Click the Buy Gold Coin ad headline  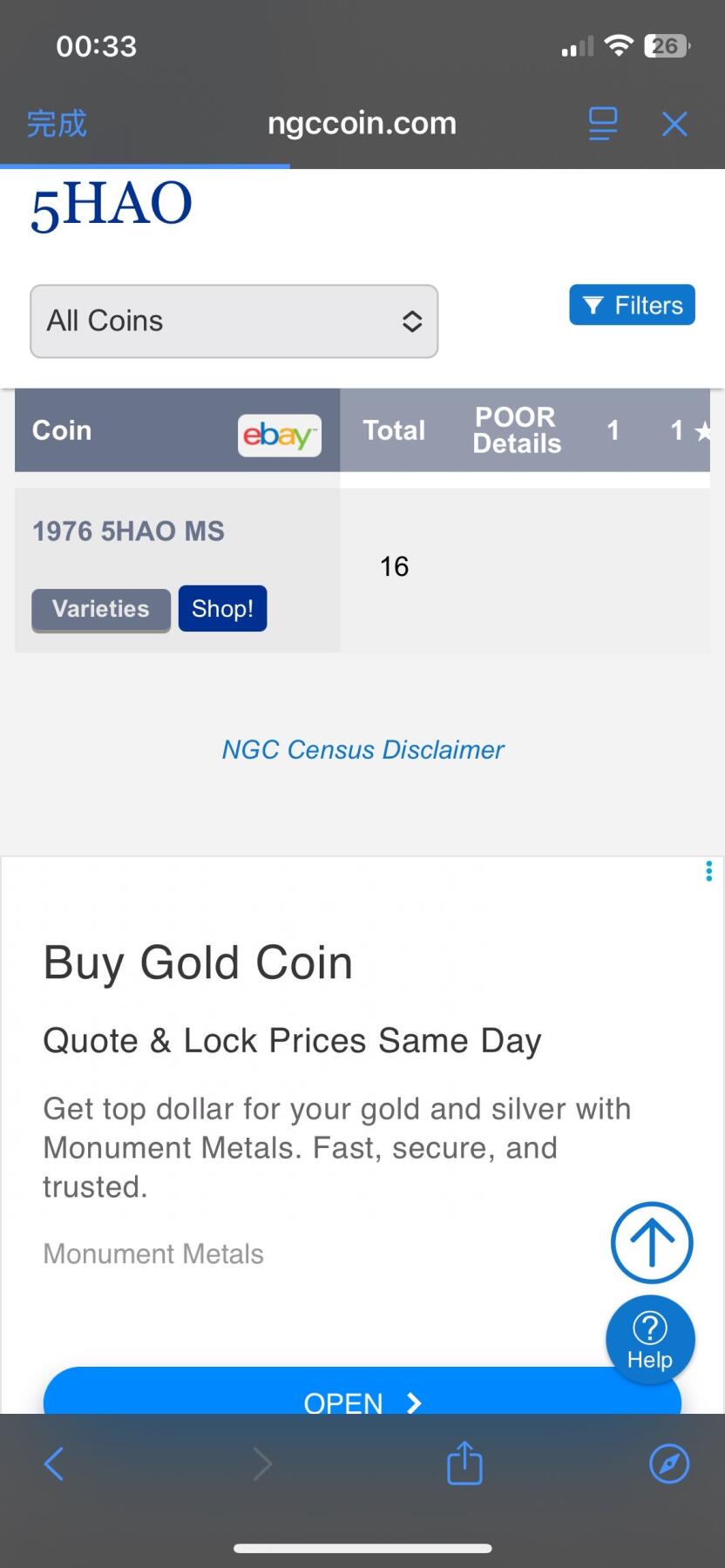tap(198, 963)
